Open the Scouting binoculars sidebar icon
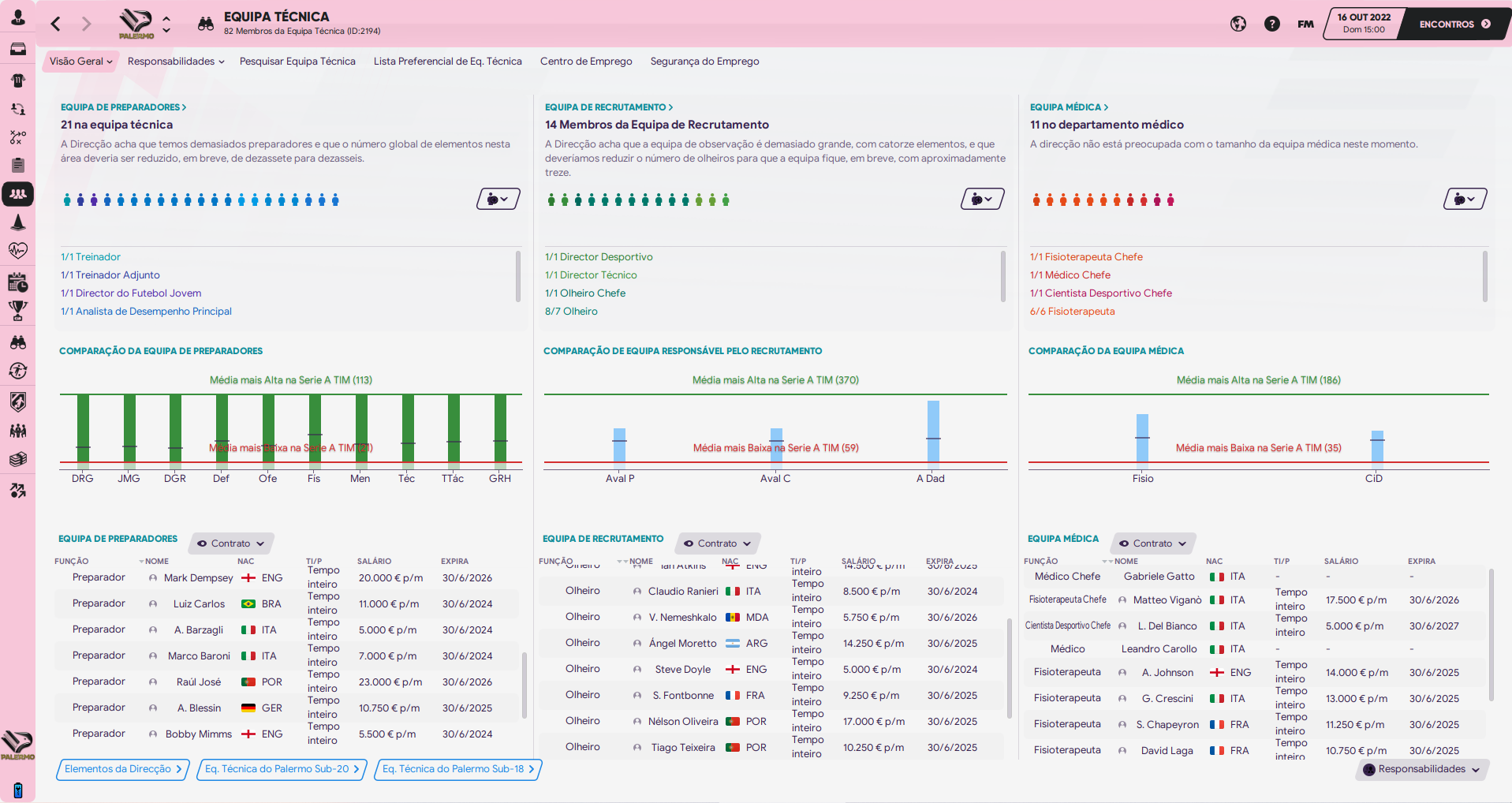 (17, 342)
